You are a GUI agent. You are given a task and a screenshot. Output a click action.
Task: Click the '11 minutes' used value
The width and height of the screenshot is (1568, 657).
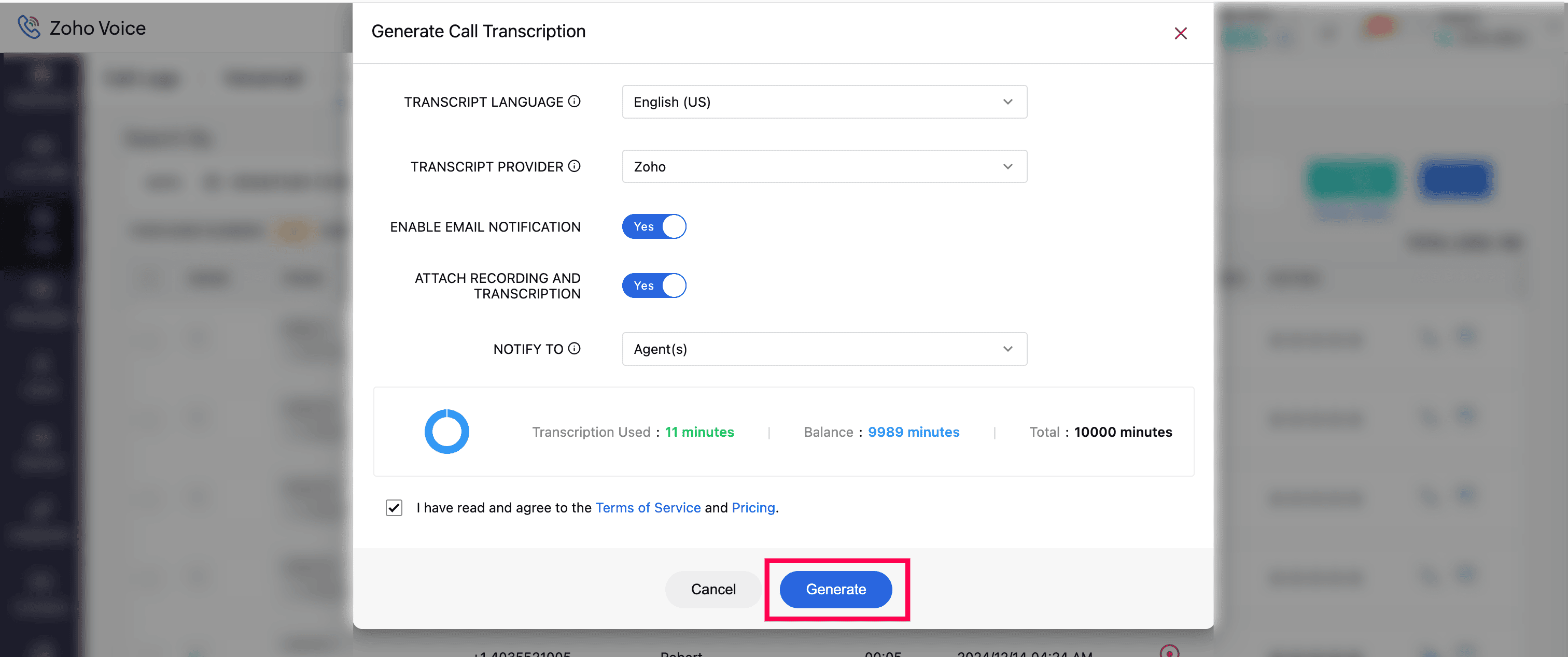pos(699,432)
